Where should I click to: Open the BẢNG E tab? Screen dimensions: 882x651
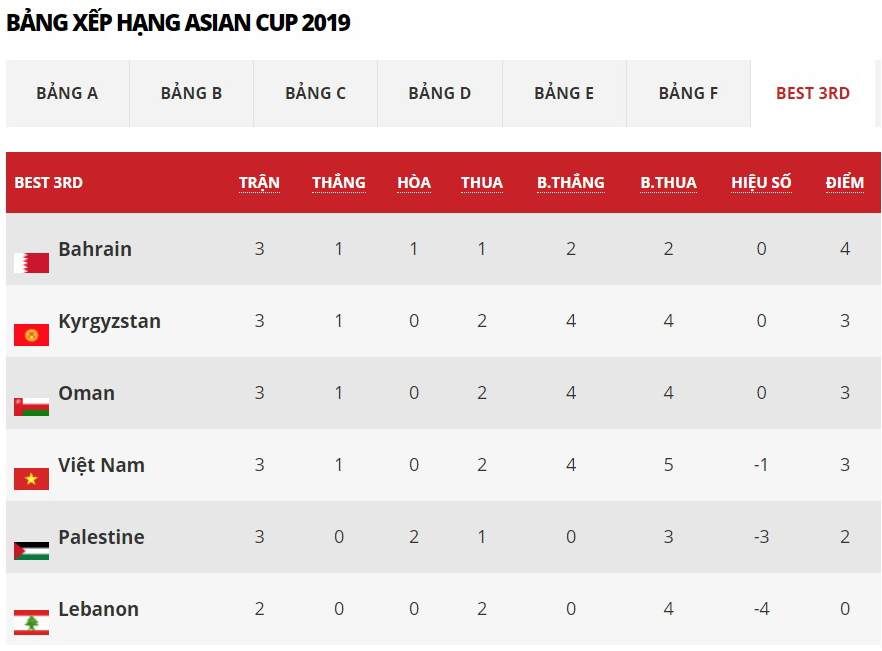[x=564, y=93]
